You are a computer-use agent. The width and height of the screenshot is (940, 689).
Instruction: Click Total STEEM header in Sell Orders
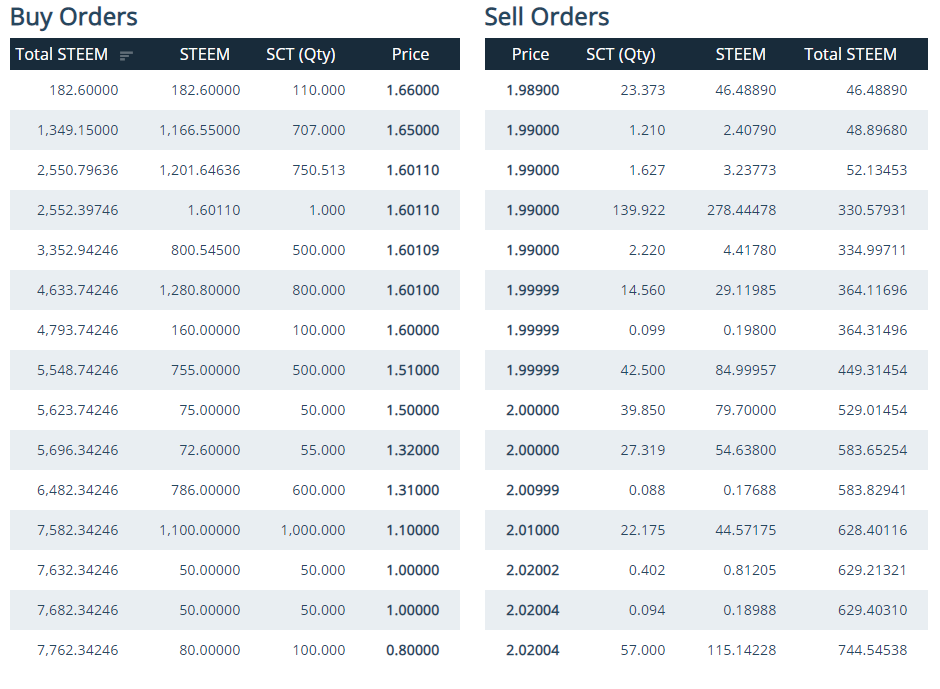coord(850,54)
